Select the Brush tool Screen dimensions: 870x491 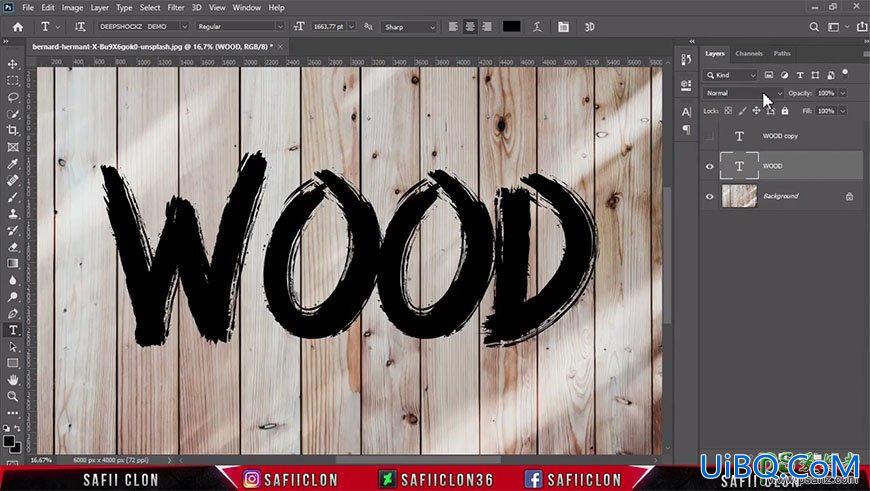(13, 197)
